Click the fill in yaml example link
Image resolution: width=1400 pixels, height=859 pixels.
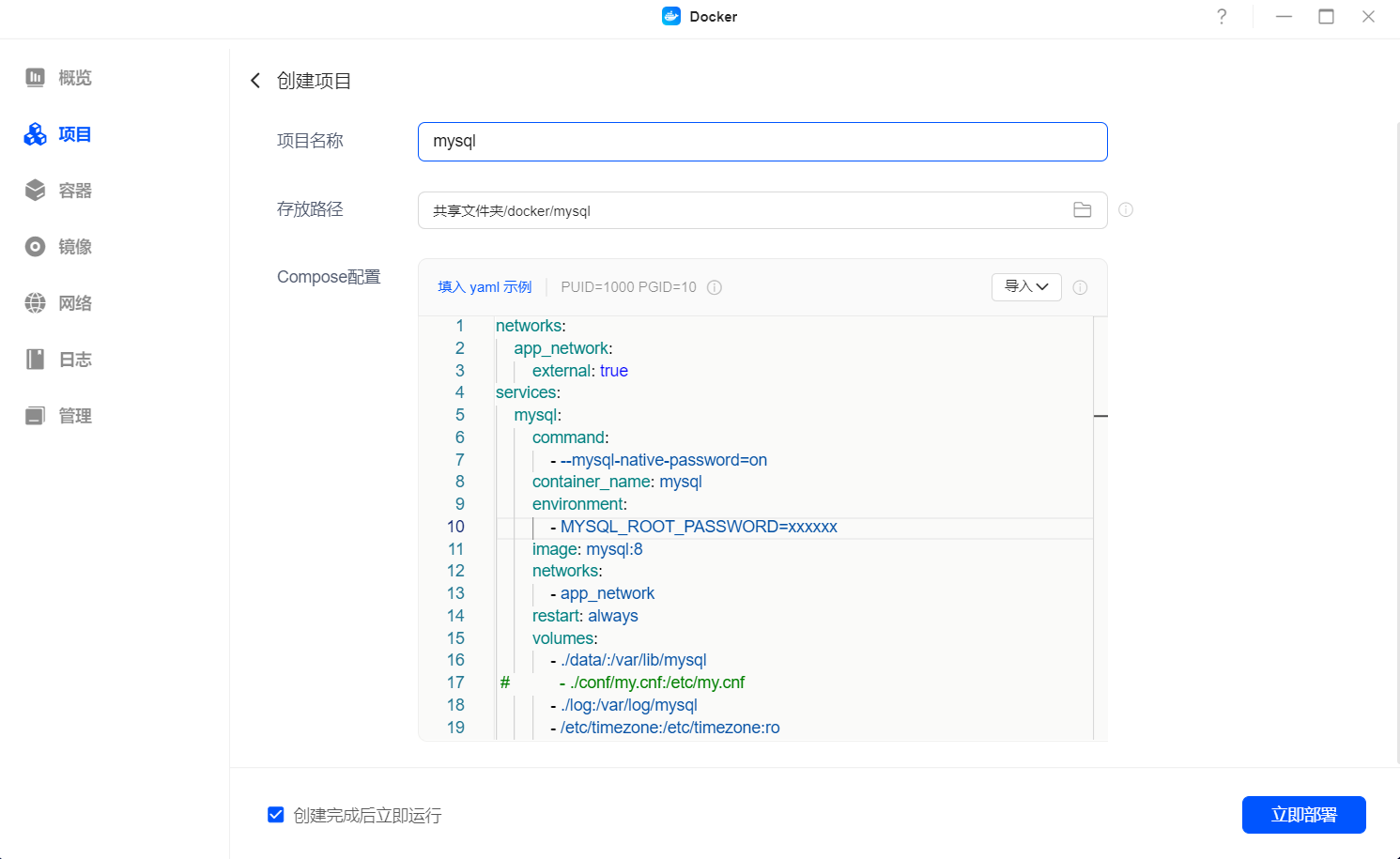coord(485,287)
